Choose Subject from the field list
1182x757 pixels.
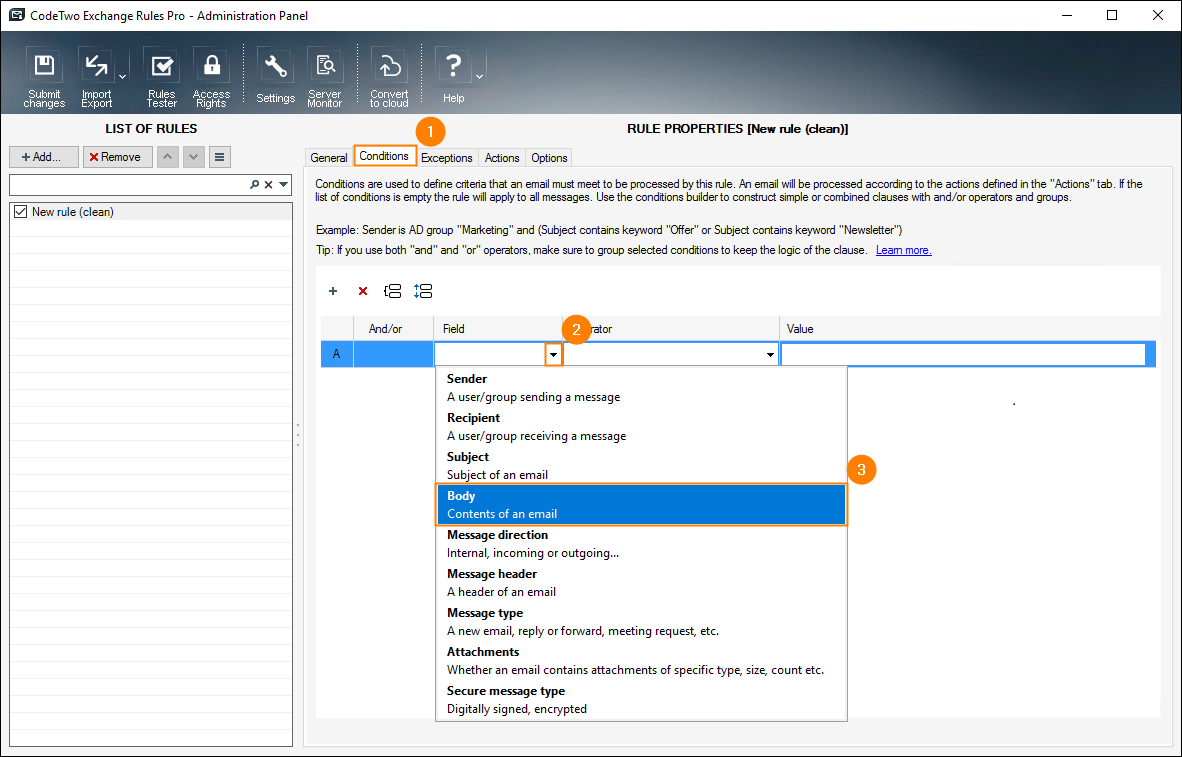point(641,466)
